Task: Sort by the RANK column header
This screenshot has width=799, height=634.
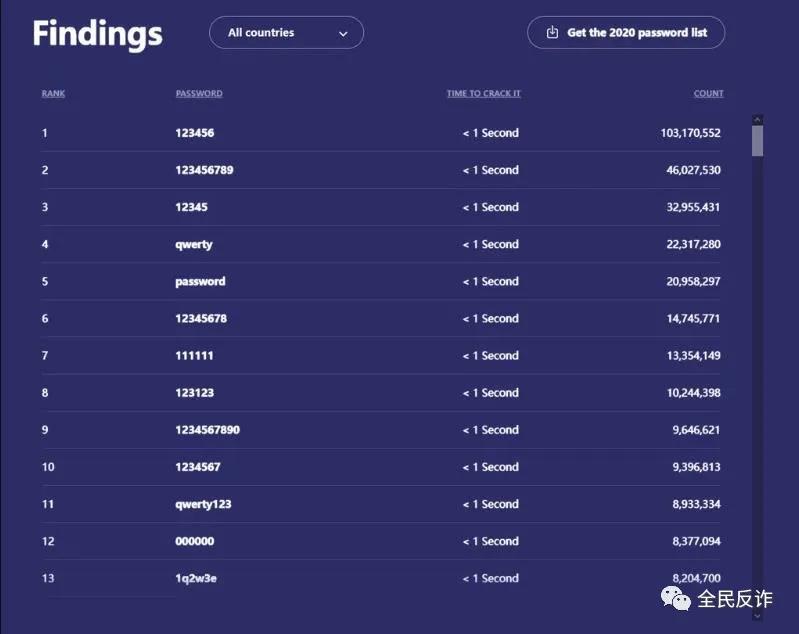Action: pyautogui.click(x=53, y=94)
